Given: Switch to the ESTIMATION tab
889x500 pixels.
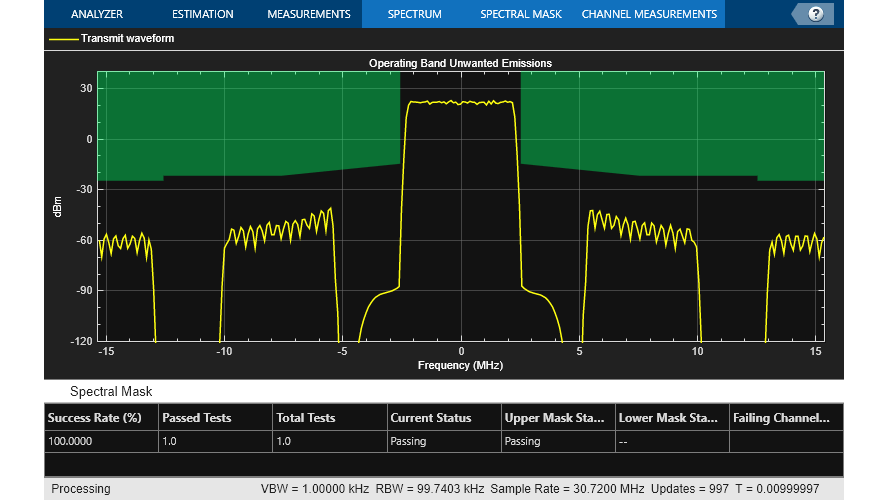Looking at the screenshot, I should tap(202, 14).
